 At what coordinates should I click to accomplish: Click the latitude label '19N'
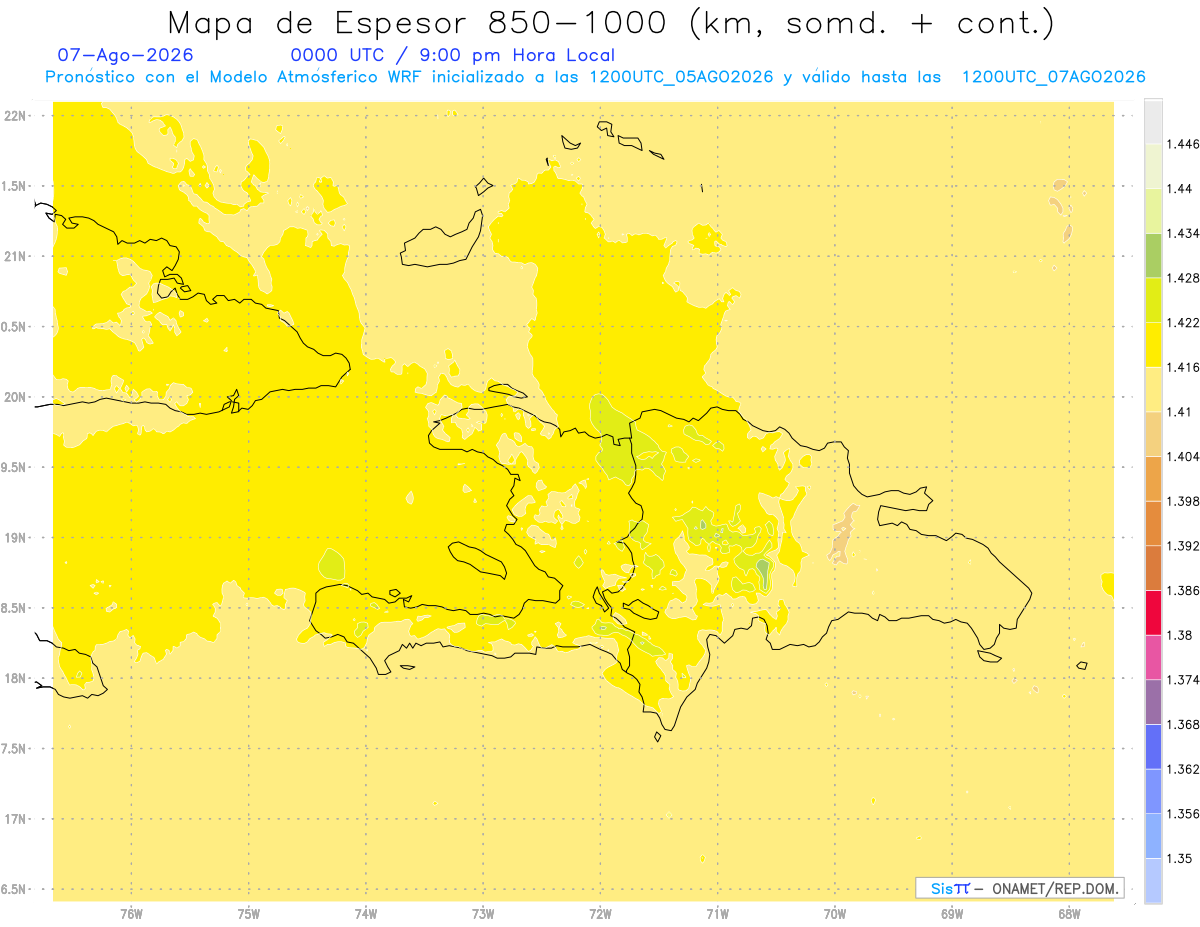[x=17, y=537]
